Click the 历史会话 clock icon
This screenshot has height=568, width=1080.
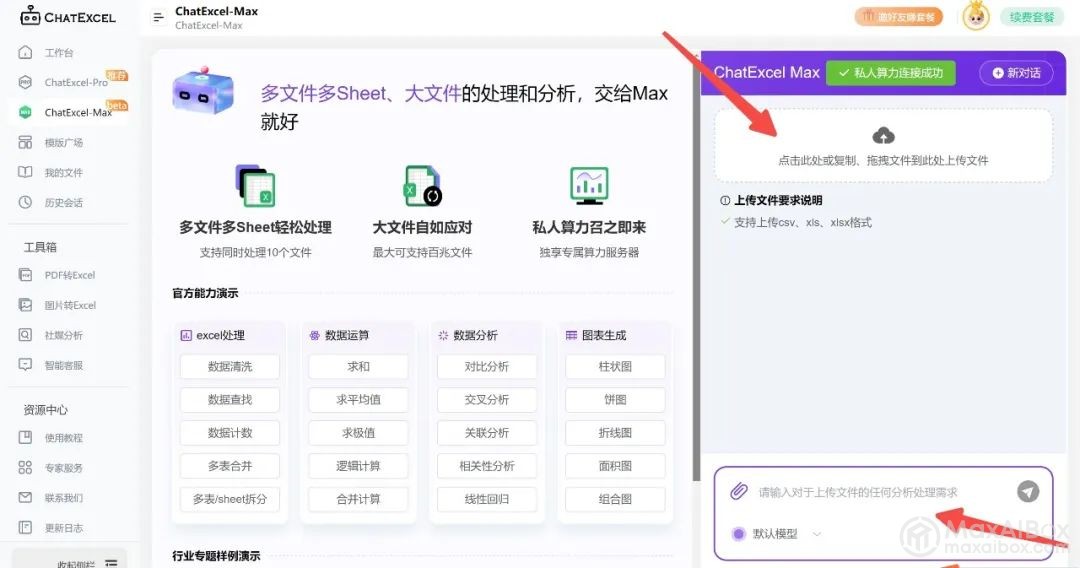(25, 202)
